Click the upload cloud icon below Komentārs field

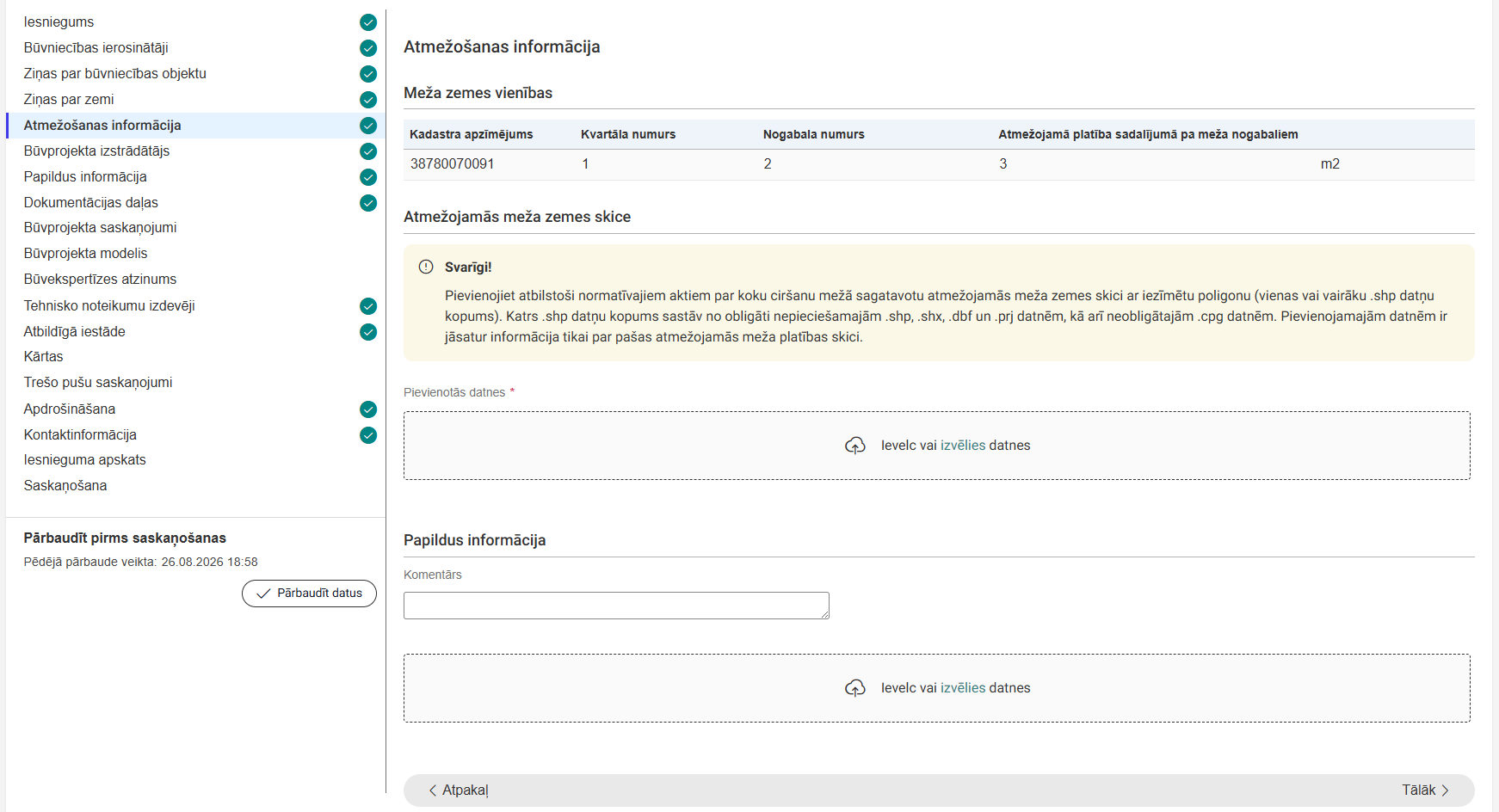855,688
